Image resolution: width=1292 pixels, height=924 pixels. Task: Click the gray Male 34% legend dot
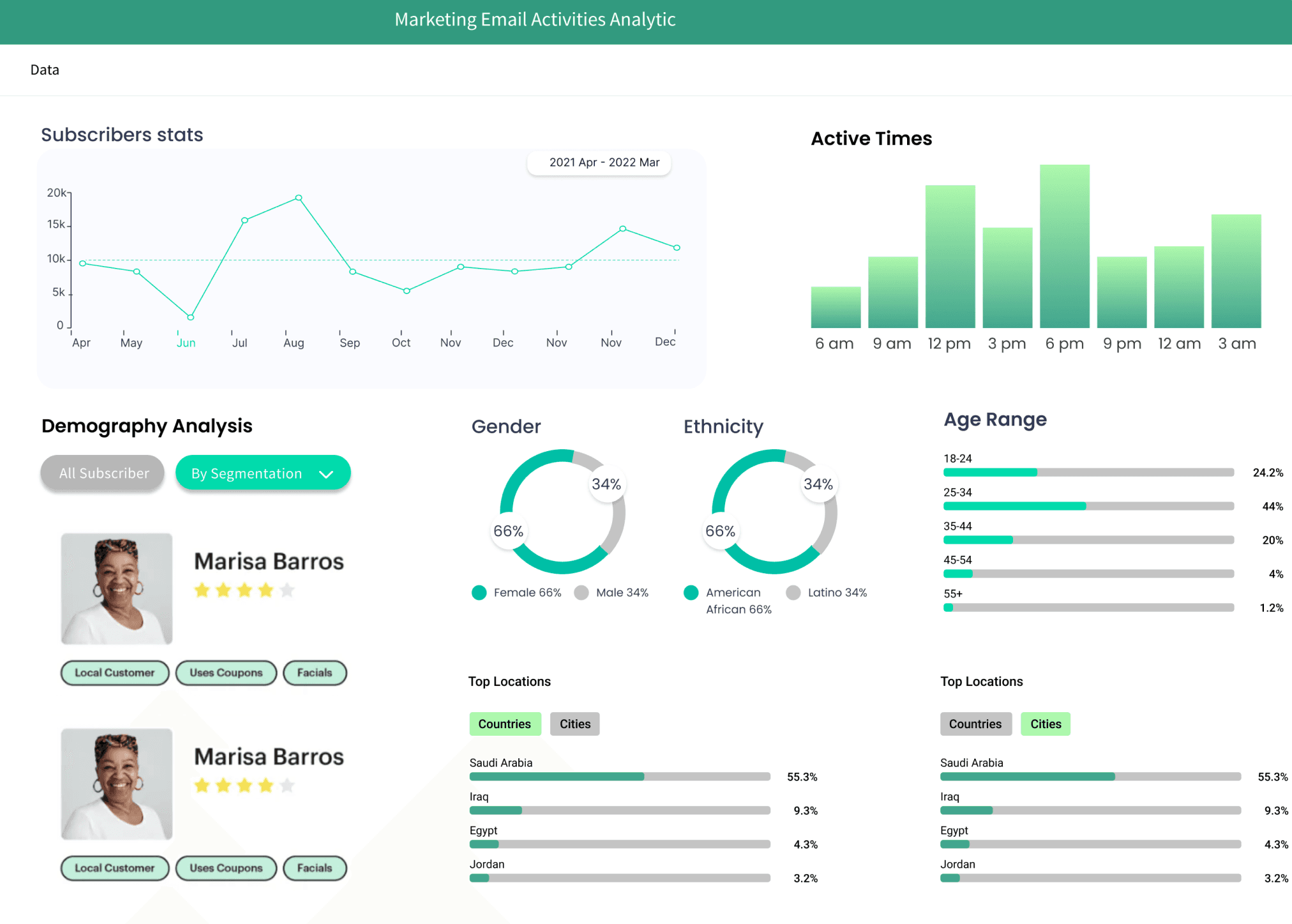[581, 593]
